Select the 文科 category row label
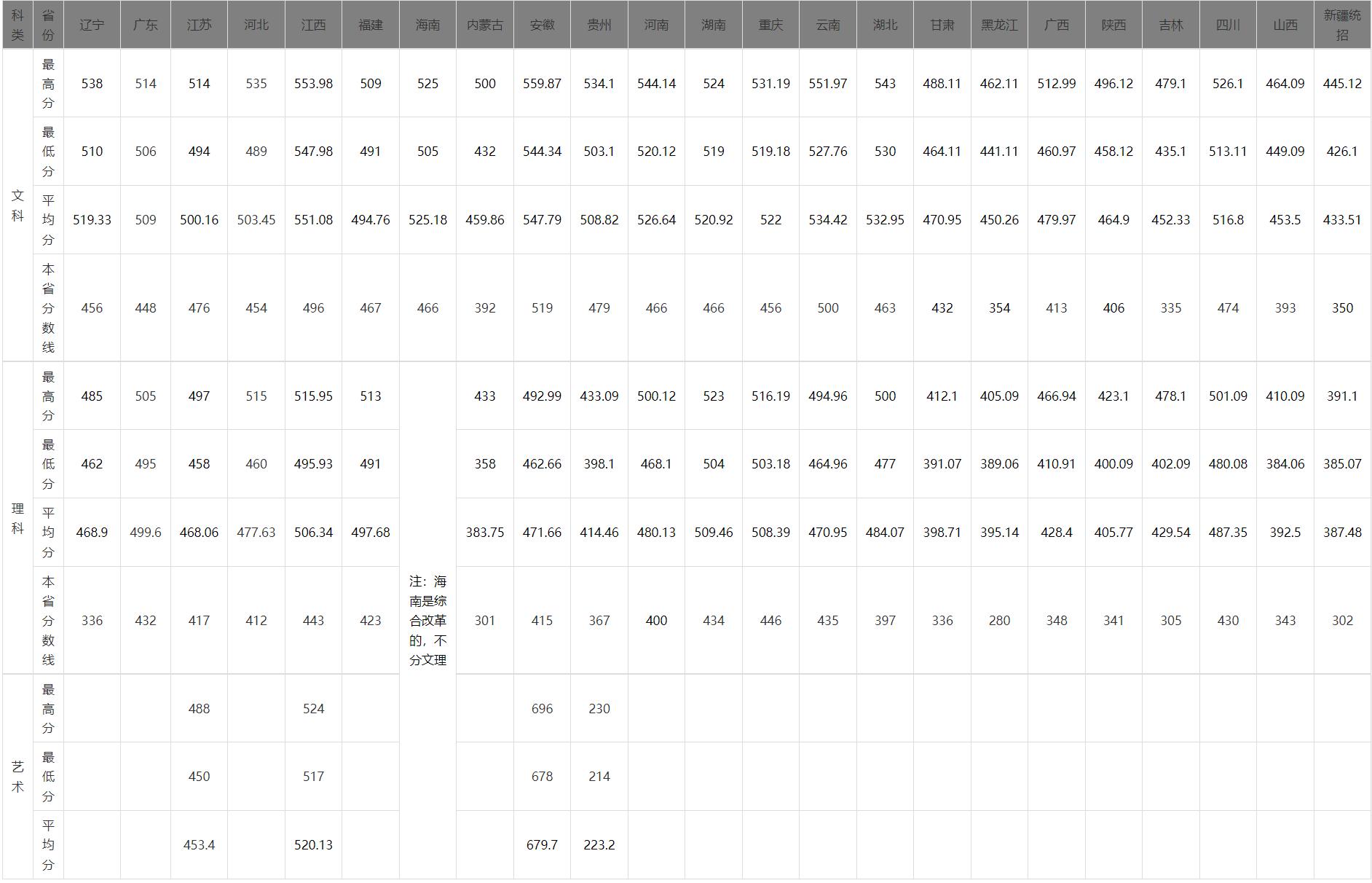Image resolution: width=1372 pixels, height=883 pixels. click(17, 205)
